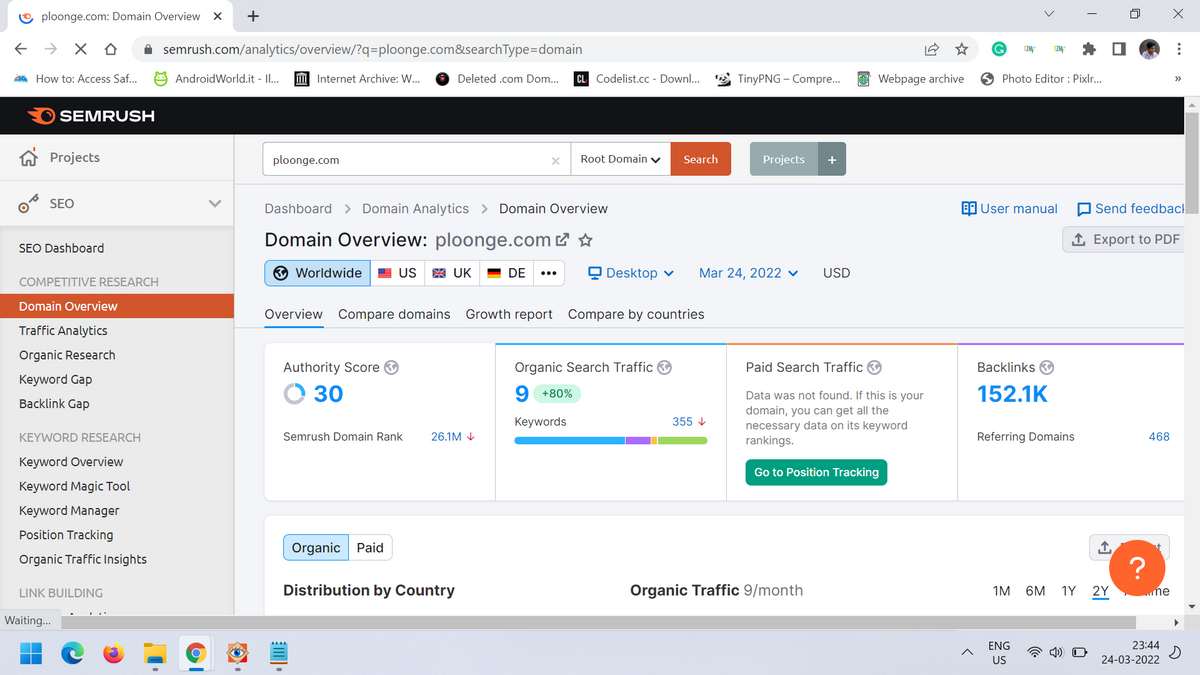Click the Share page icon in address bar

931,49
